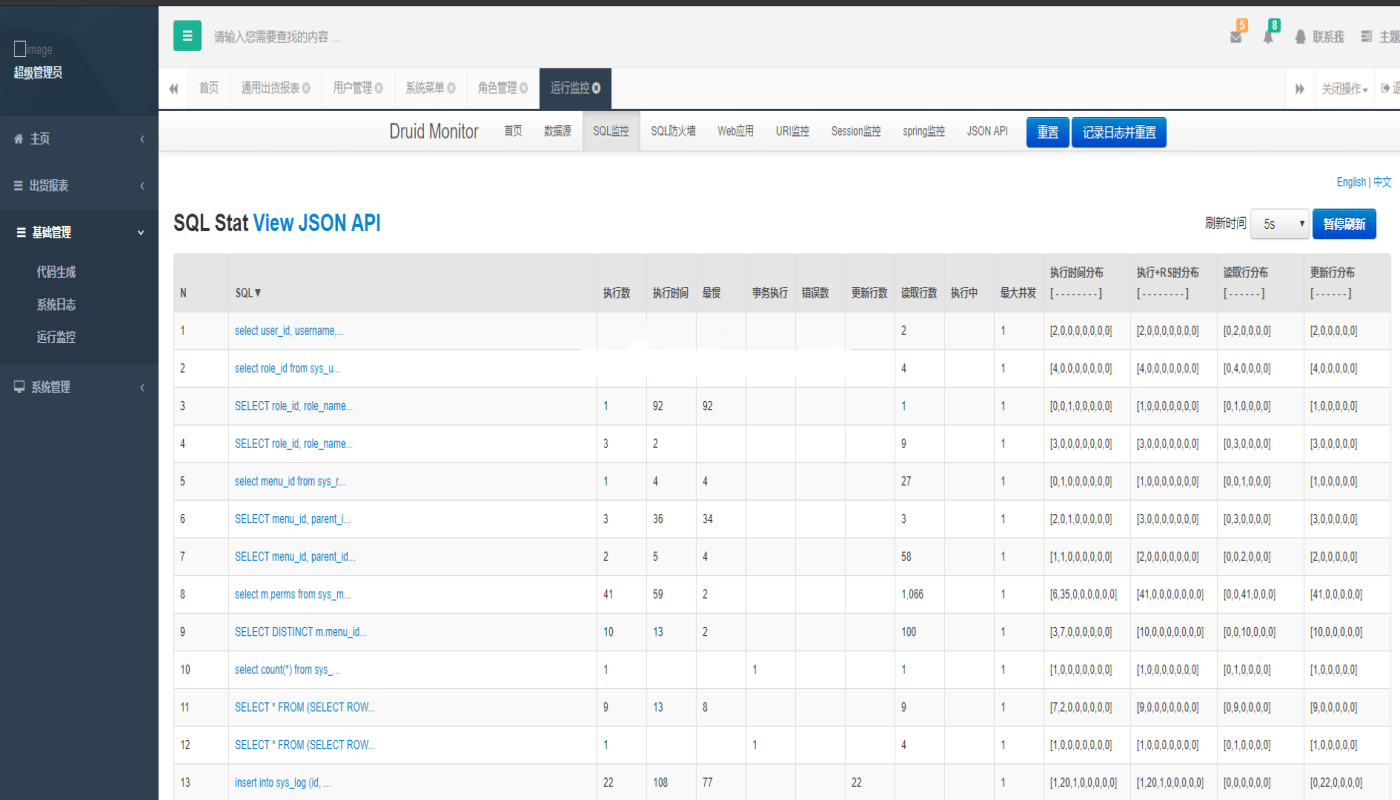Go to earlier tabs with double-left arrow
Viewport: 1400px width, 800px height.
(x=173, y=88)
